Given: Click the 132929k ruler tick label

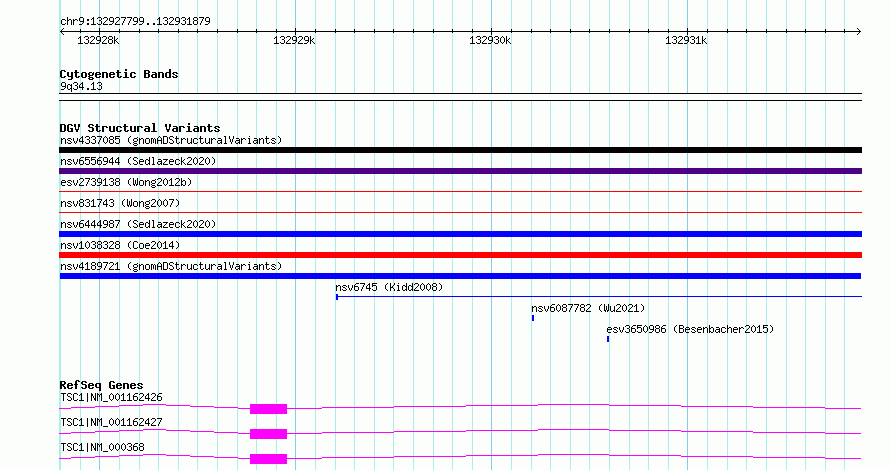Looking at the screenshot, I should (x=294, y=40).
